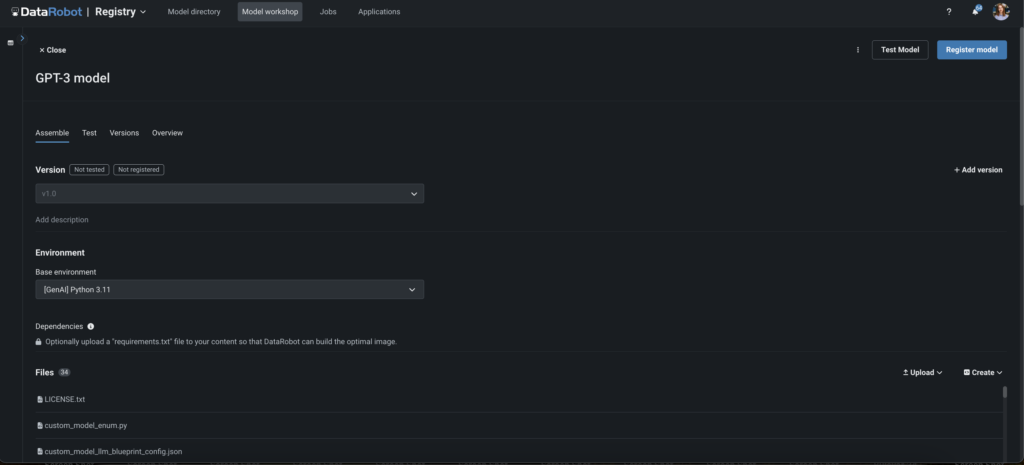Click the Dependencies info icon

[91, 326]
